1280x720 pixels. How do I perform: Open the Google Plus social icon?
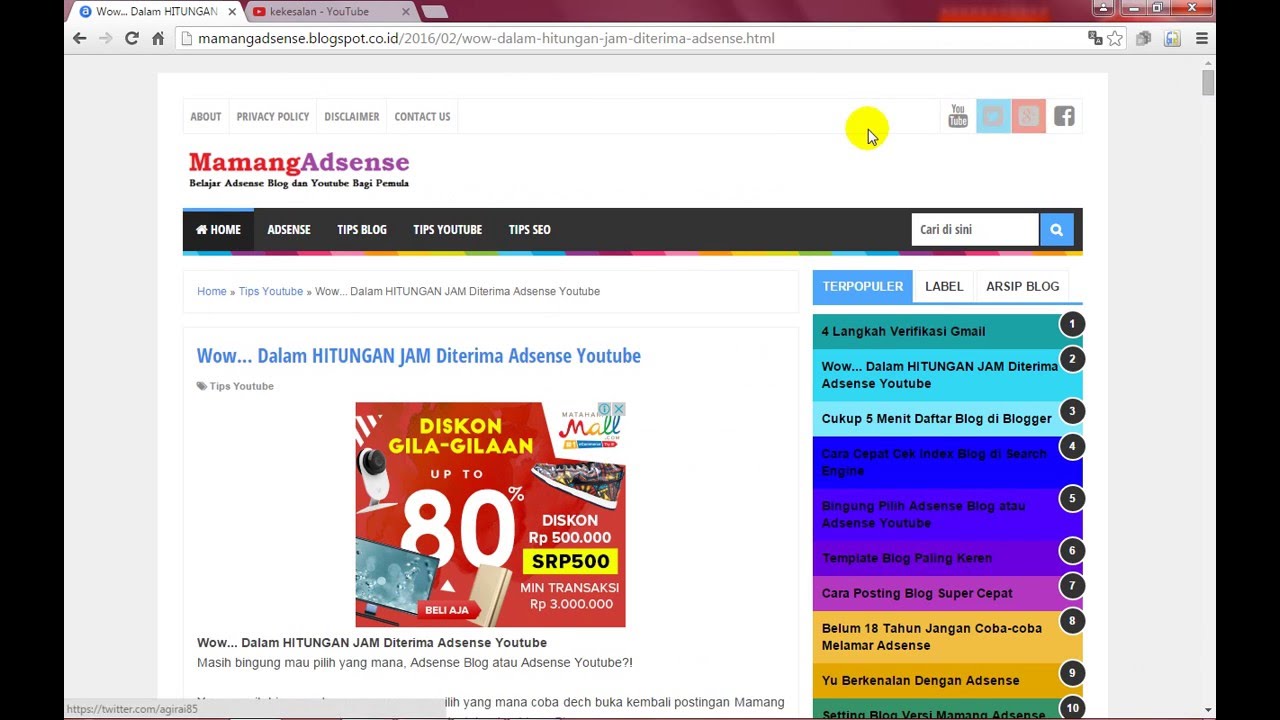[x=1028, y=116]
